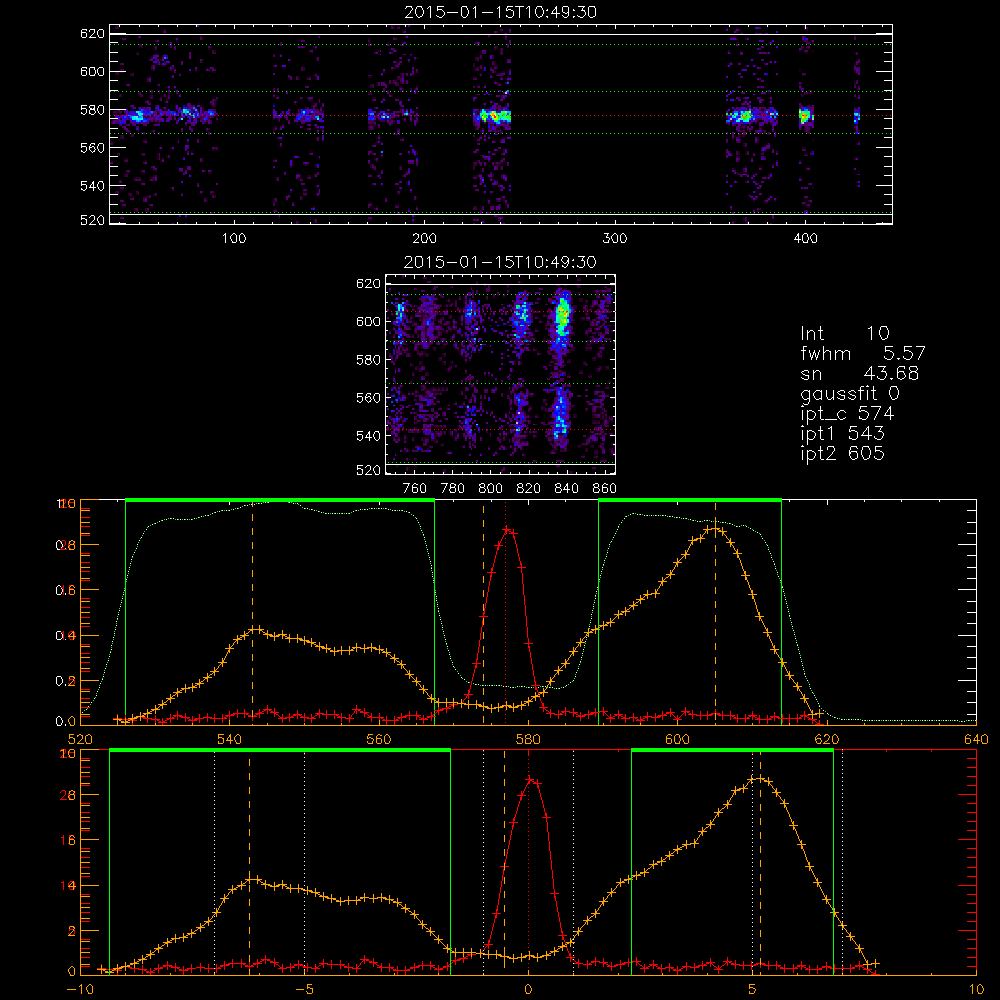The height and width of the screenshot is (1000, 1000).
Task: Click thick green bar spanning 590–614 in upper profile plot
Action: pos(690,500)
